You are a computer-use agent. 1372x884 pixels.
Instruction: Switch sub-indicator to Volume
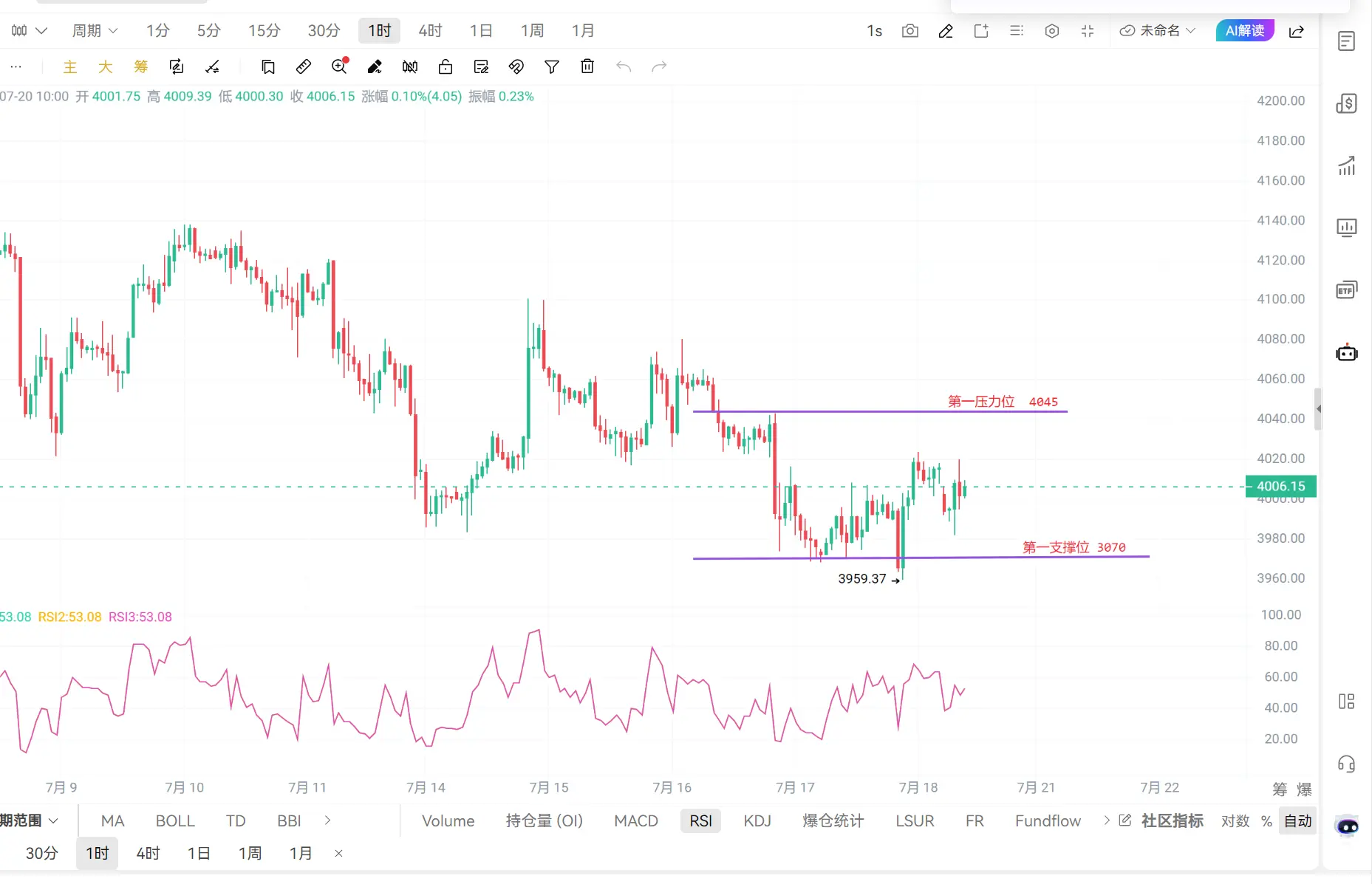(448, 820)
